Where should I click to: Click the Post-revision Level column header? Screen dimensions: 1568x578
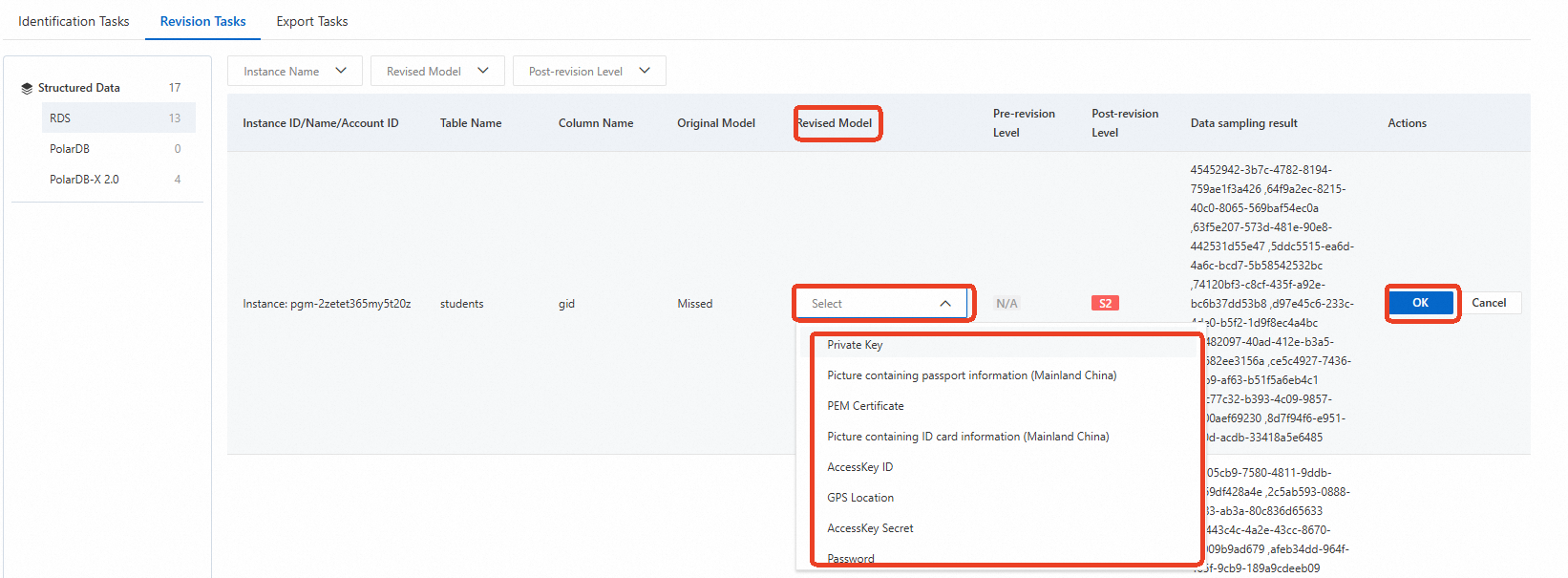pyautogui.click(x=1125, y=123)
